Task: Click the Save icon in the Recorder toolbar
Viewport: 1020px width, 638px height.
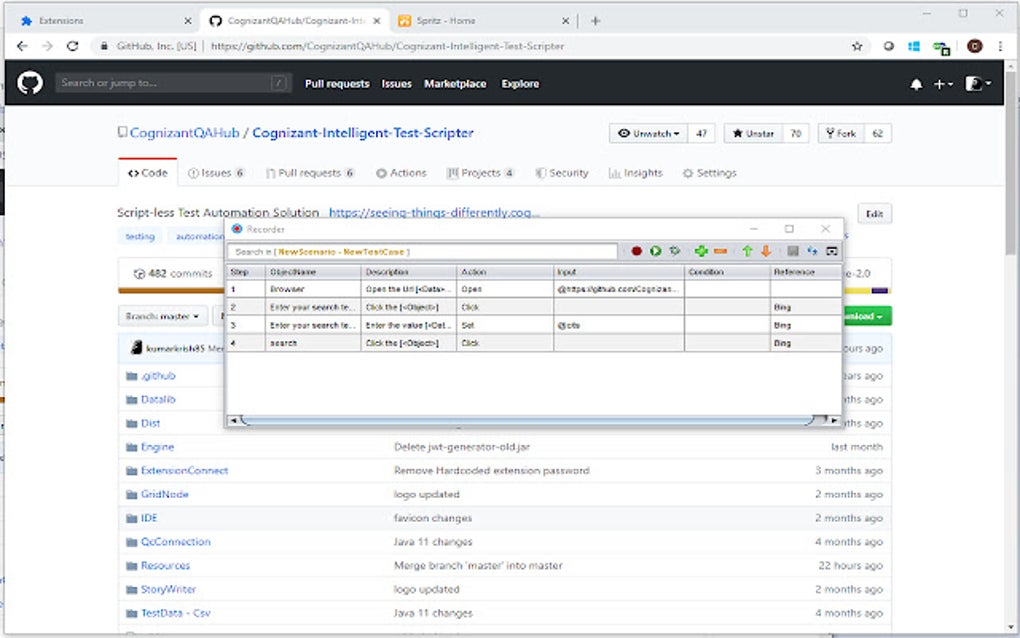Action: tap(792, 250)
